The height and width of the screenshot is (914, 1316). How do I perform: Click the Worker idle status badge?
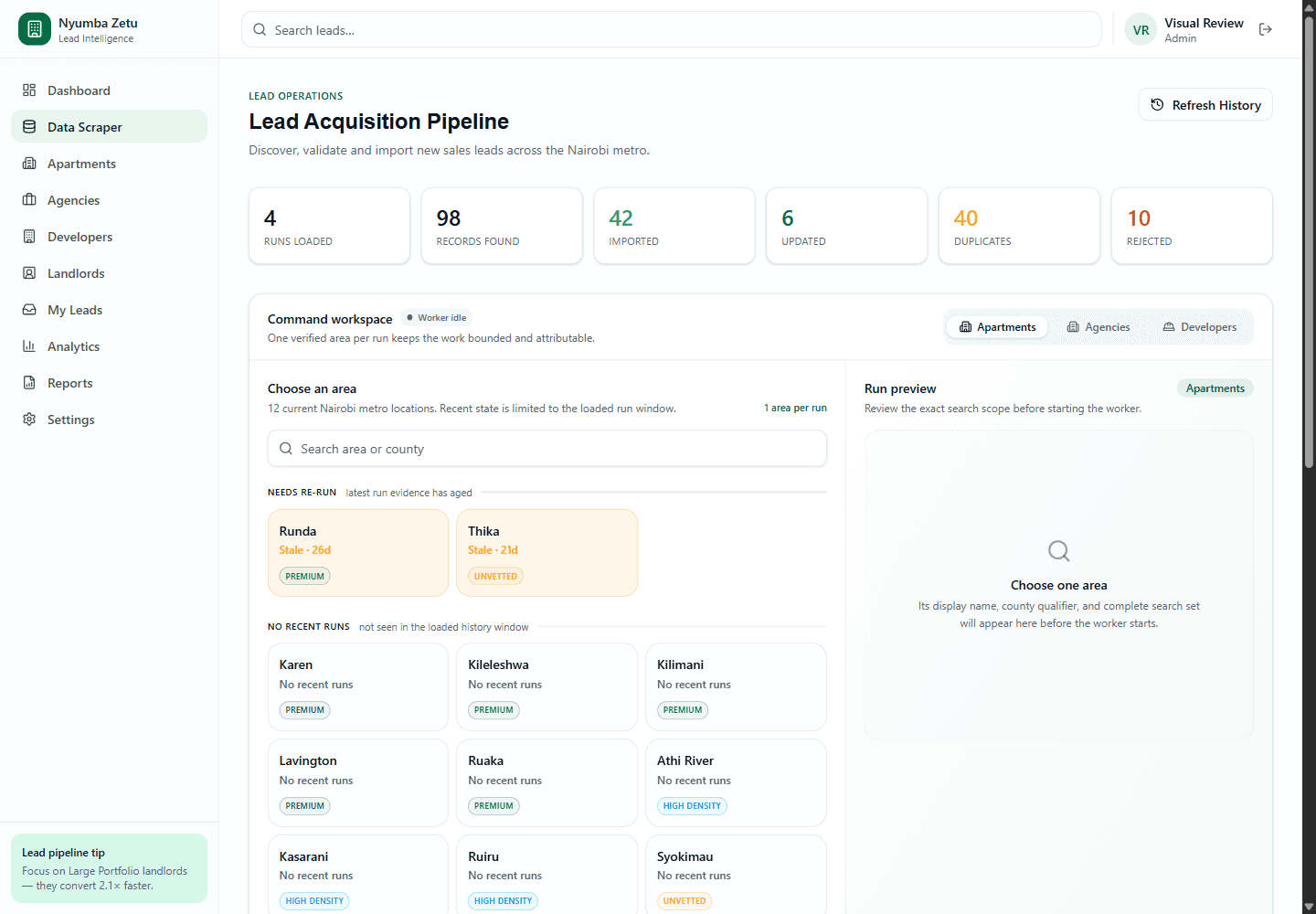tap(437, 318)
